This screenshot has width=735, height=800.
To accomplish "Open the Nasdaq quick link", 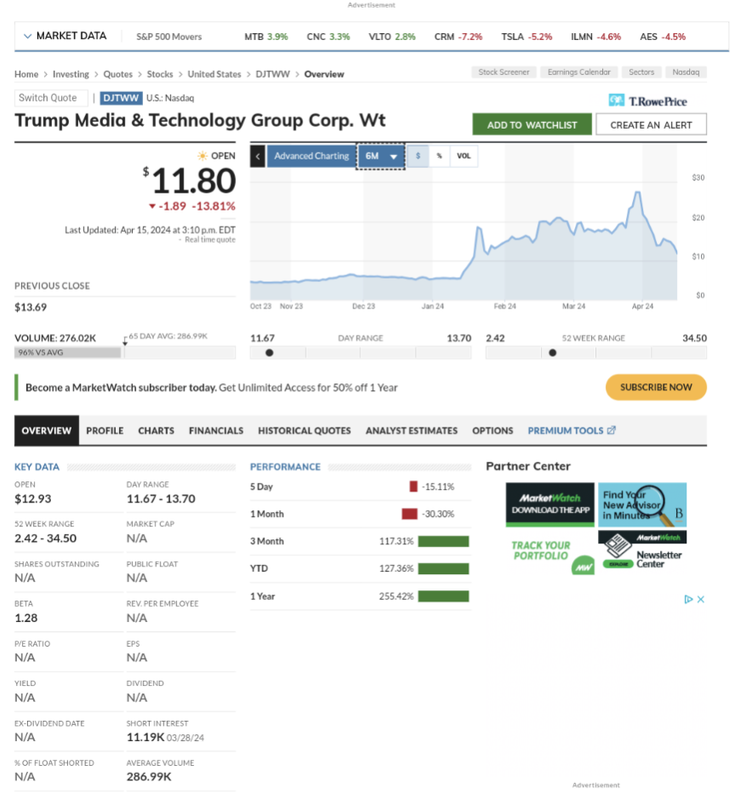I will pyautogui.click(x=686, y=72).
